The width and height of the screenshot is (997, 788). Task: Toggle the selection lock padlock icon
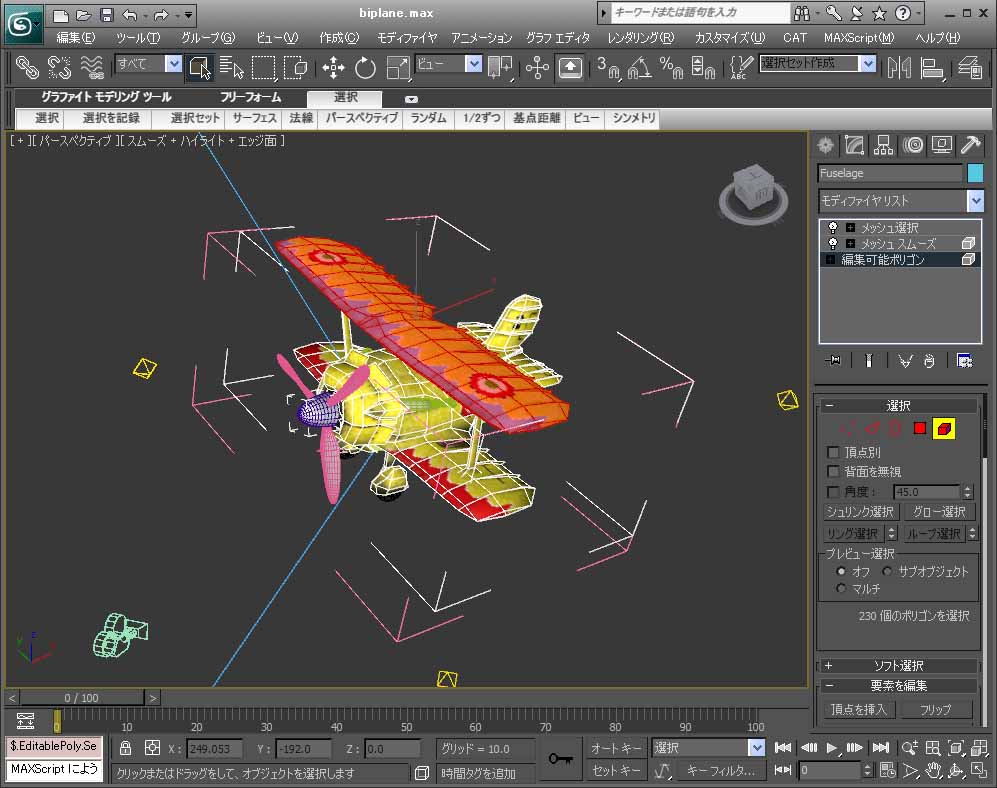(x=125, y=748)
